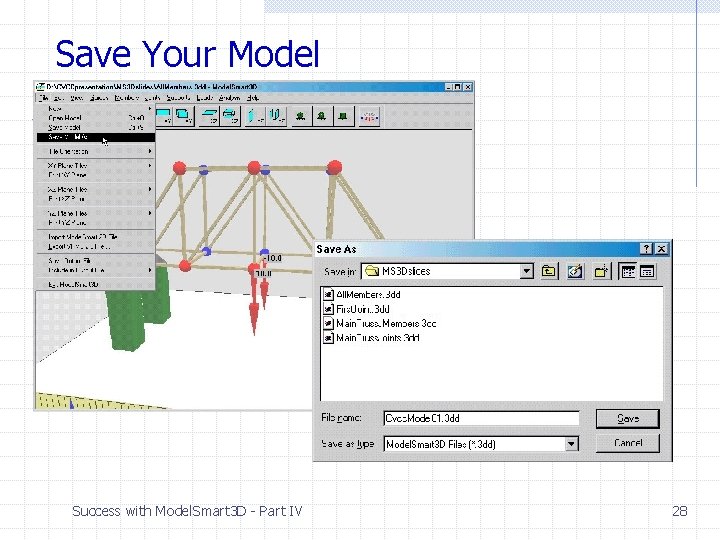720x540 pixels.
Task: Click the second green support toolbar icon
Action: 322,116
